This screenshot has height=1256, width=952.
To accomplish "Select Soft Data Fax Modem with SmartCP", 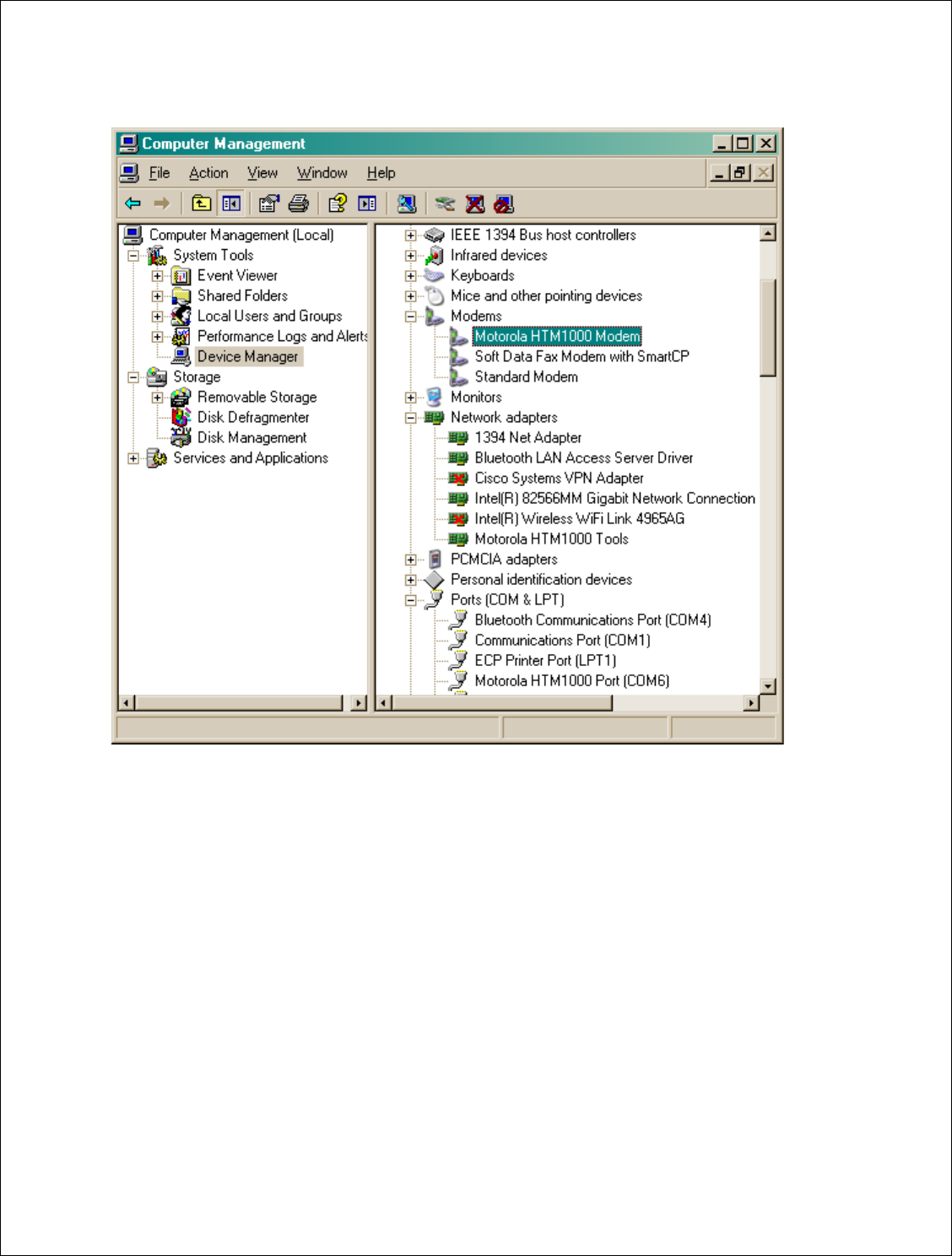I will 581,357.
